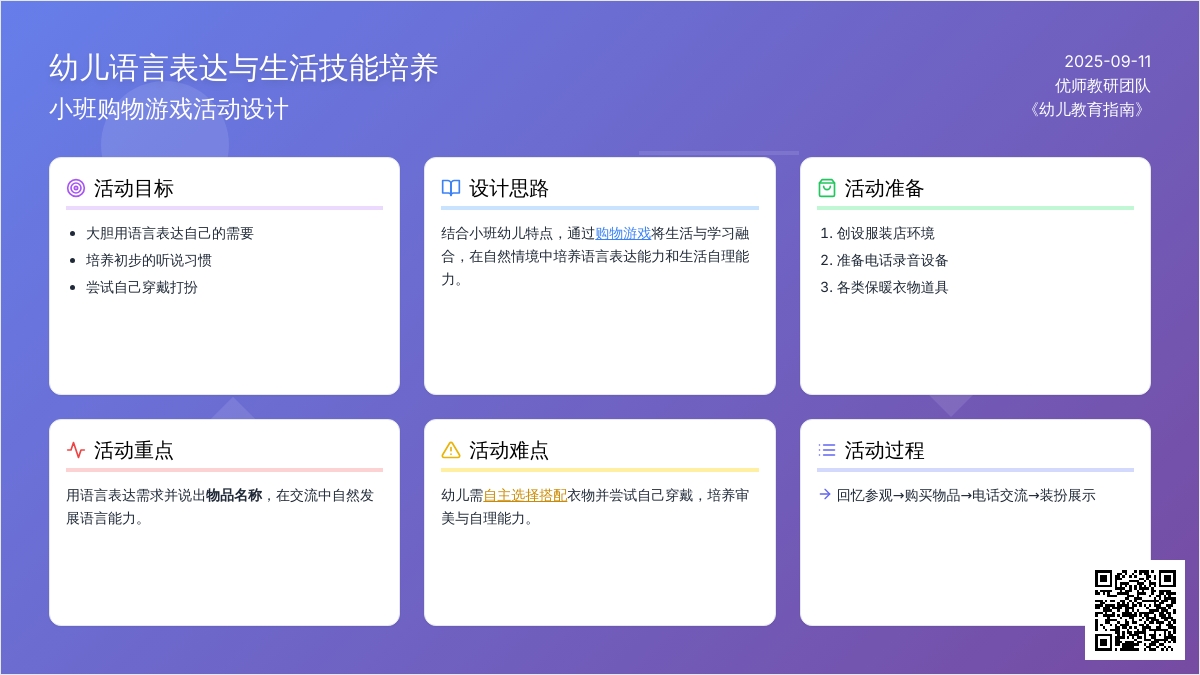Click the warning triangle icon beside 活动难点

451,450
